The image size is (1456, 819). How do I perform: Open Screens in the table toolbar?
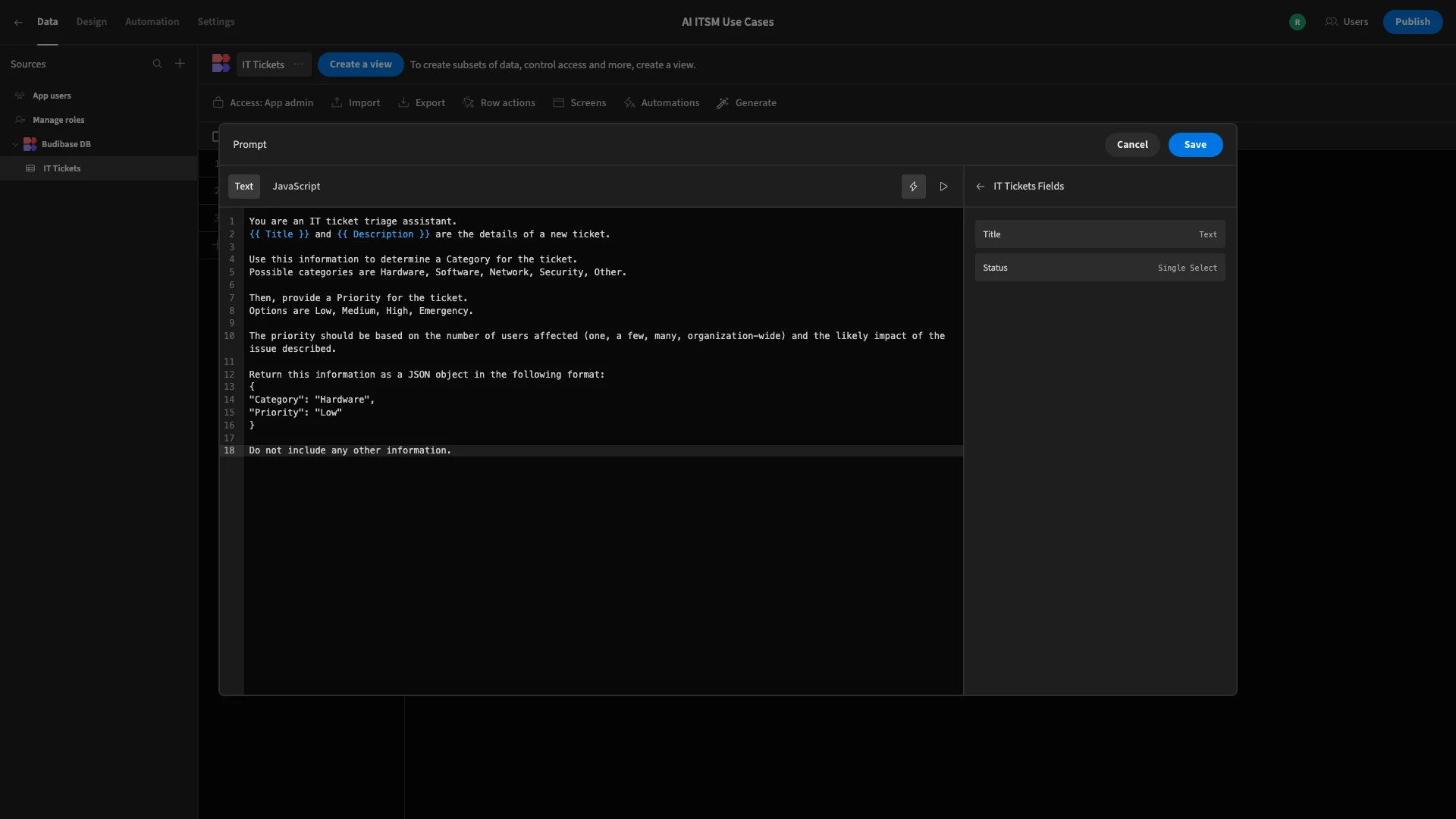pos(579,103)
